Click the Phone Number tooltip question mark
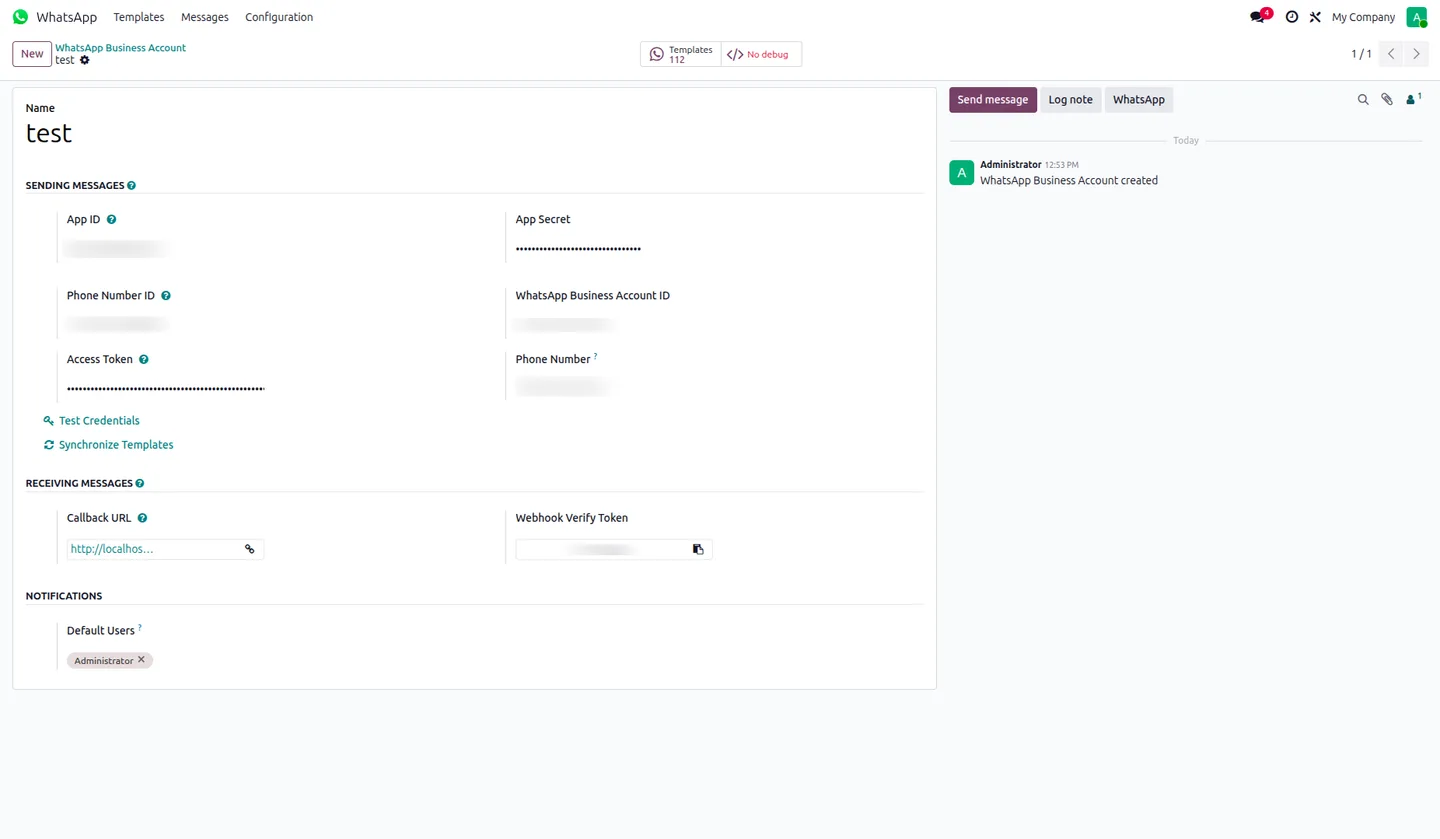This screenshot has width=1440, height=839. [596, 356]
